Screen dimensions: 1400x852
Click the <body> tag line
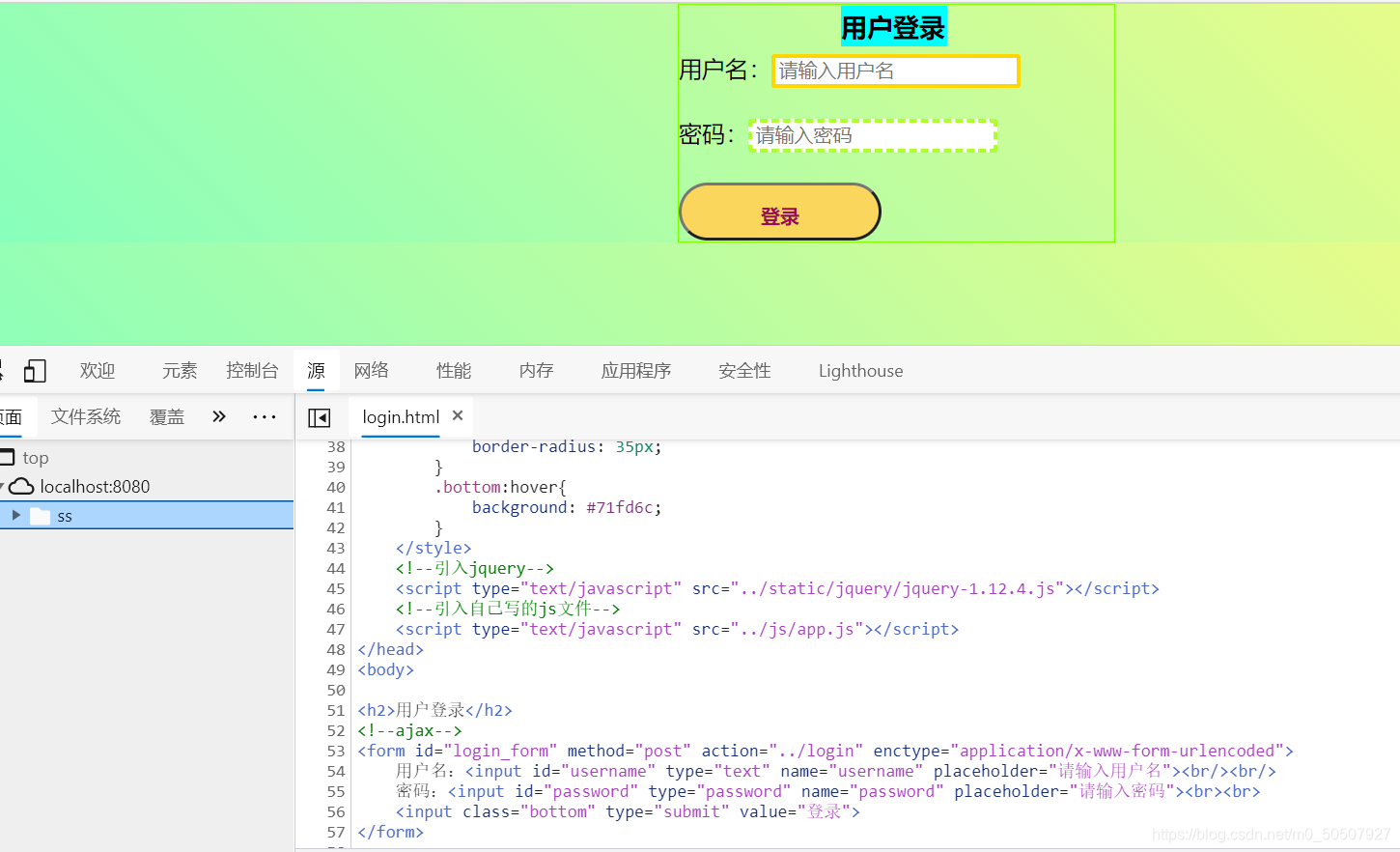[x=385, y=669]
